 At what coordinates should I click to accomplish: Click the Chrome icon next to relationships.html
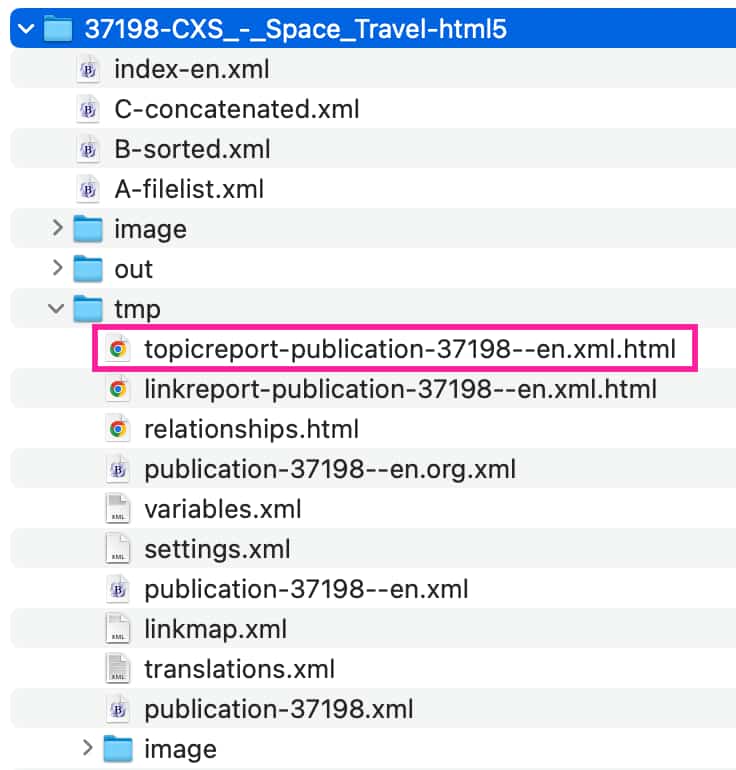click(118, 429)
